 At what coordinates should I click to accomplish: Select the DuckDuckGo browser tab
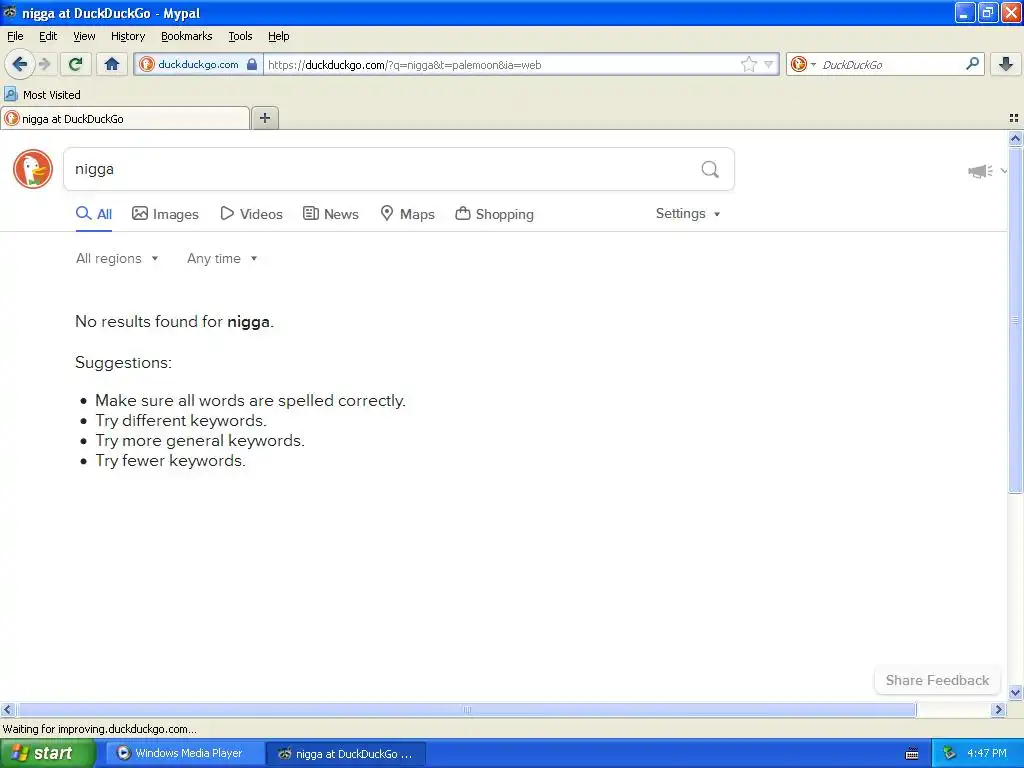point(125,119)
